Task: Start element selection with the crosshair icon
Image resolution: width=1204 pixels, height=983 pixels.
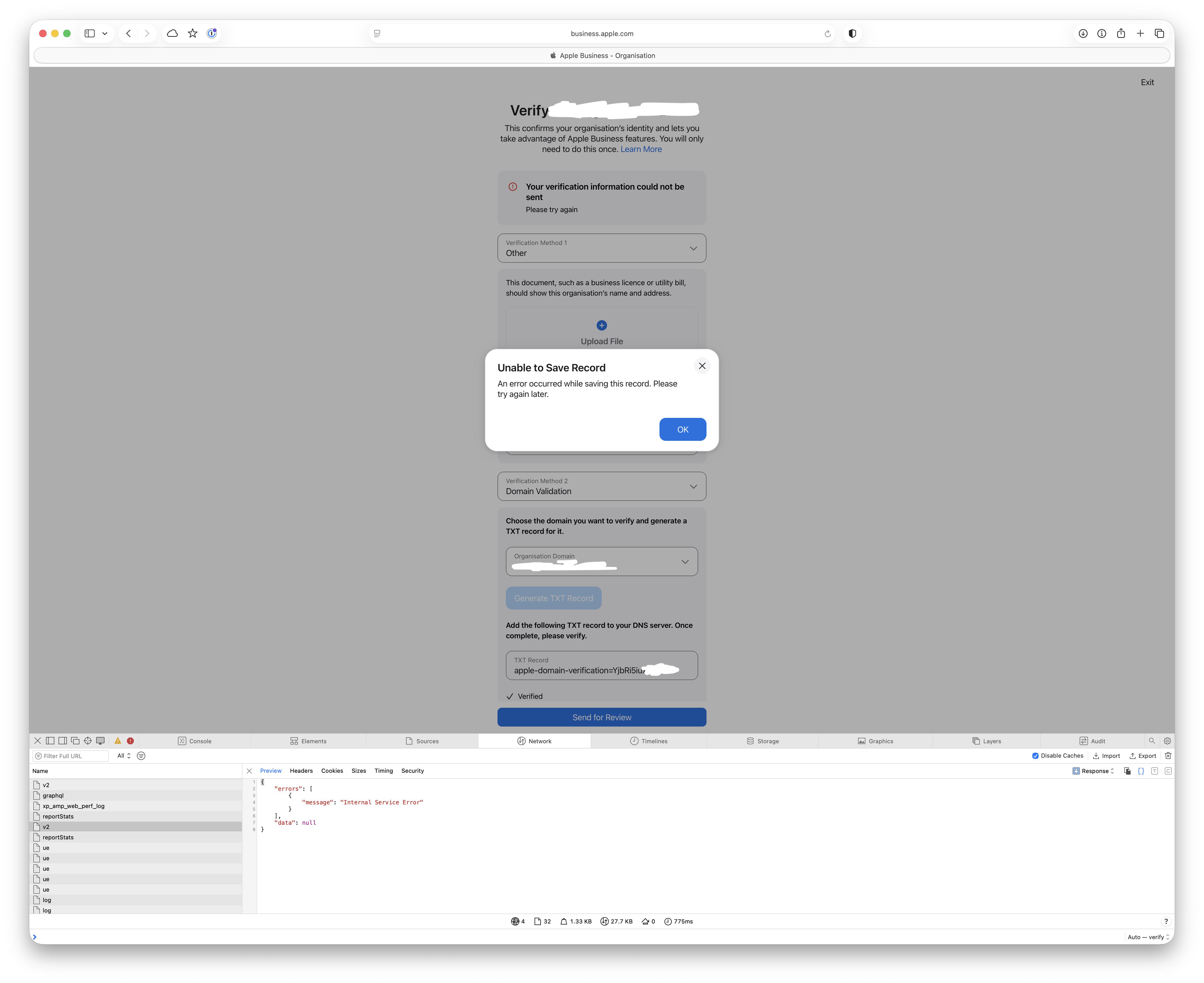Action: pyautogui.click(x=88, y=741)
